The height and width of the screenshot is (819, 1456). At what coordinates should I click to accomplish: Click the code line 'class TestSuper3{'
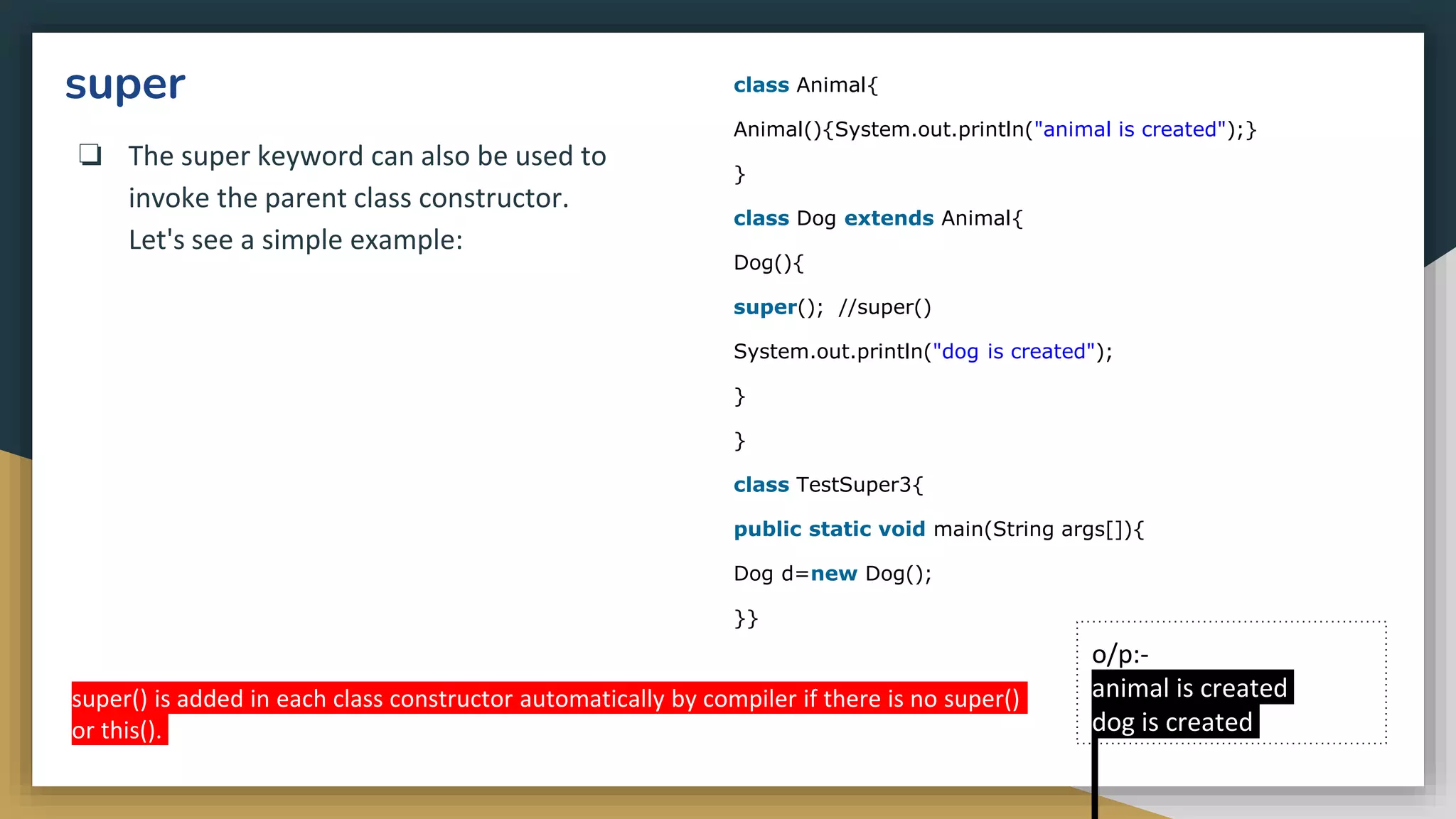(828, 485)
